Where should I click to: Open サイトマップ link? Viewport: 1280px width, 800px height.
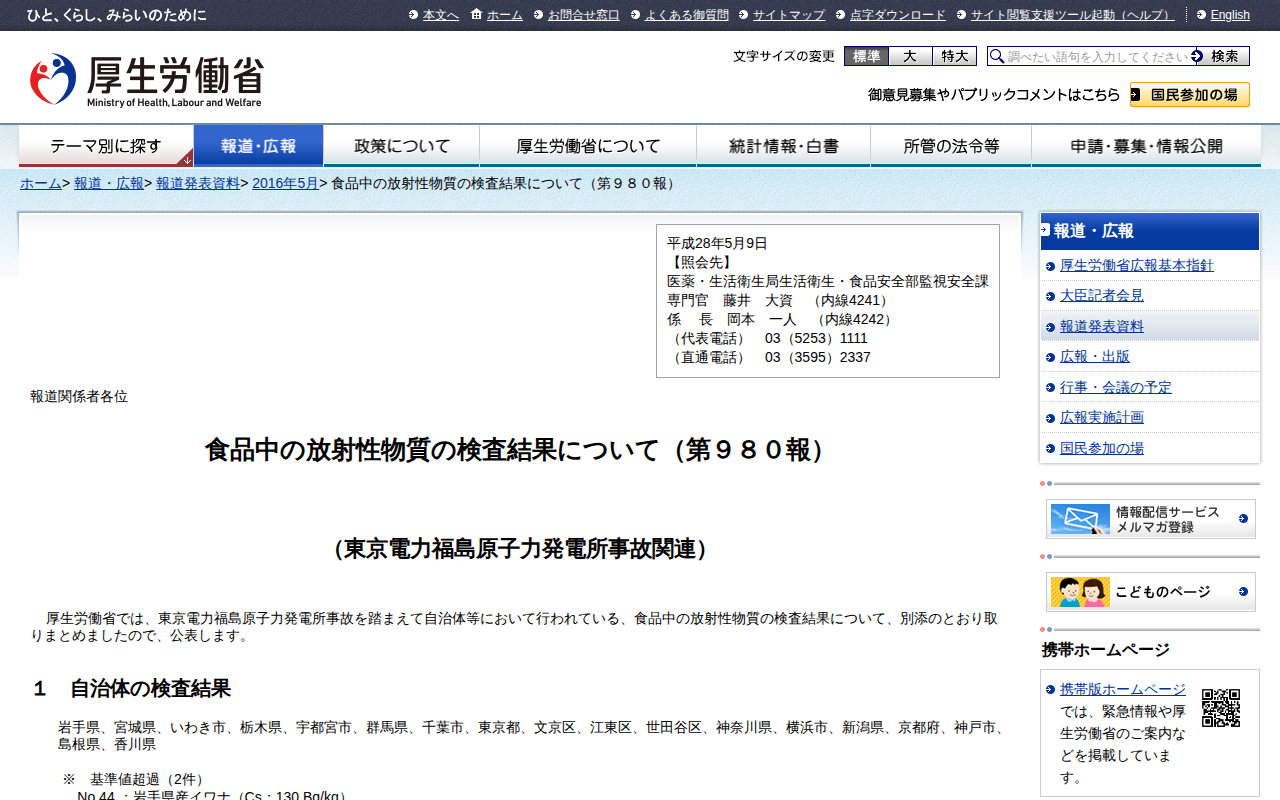click(789, 15)
